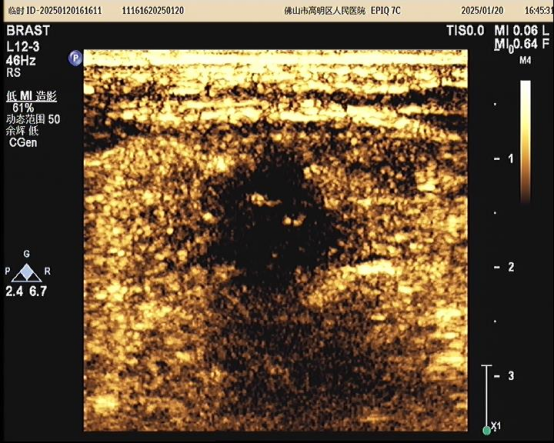Click the P label left of the triangle
The height and width of the screenshot is (443, 554).
tap(8, 271)
